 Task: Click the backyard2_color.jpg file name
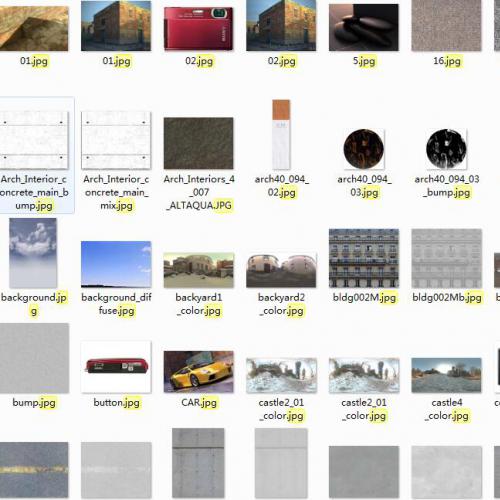[x=282, y=304]
